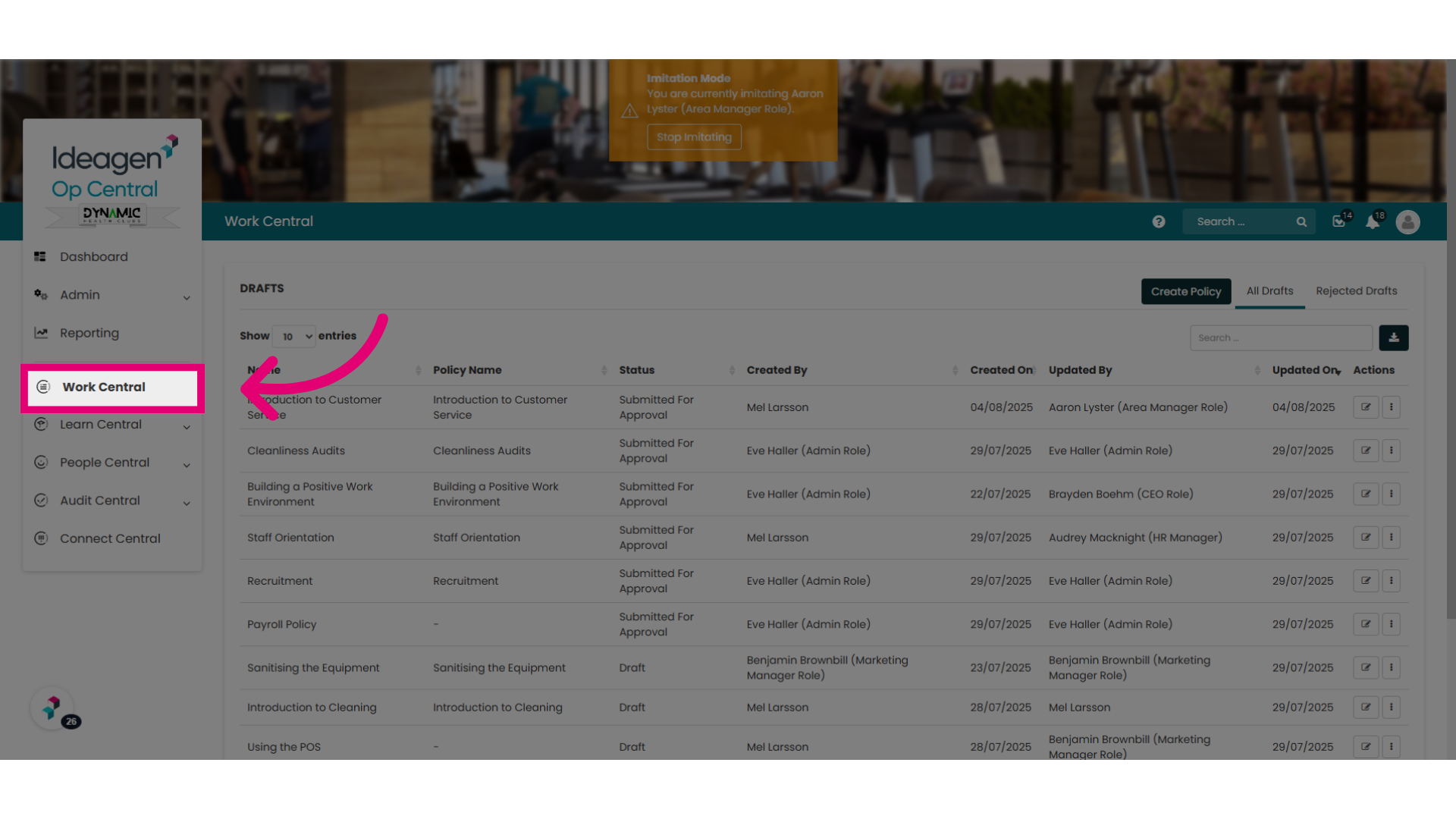1456x819 pixels.
Task: Click the DRAFTS section heading
Action: pyautogui.click(x=262, y=288)
